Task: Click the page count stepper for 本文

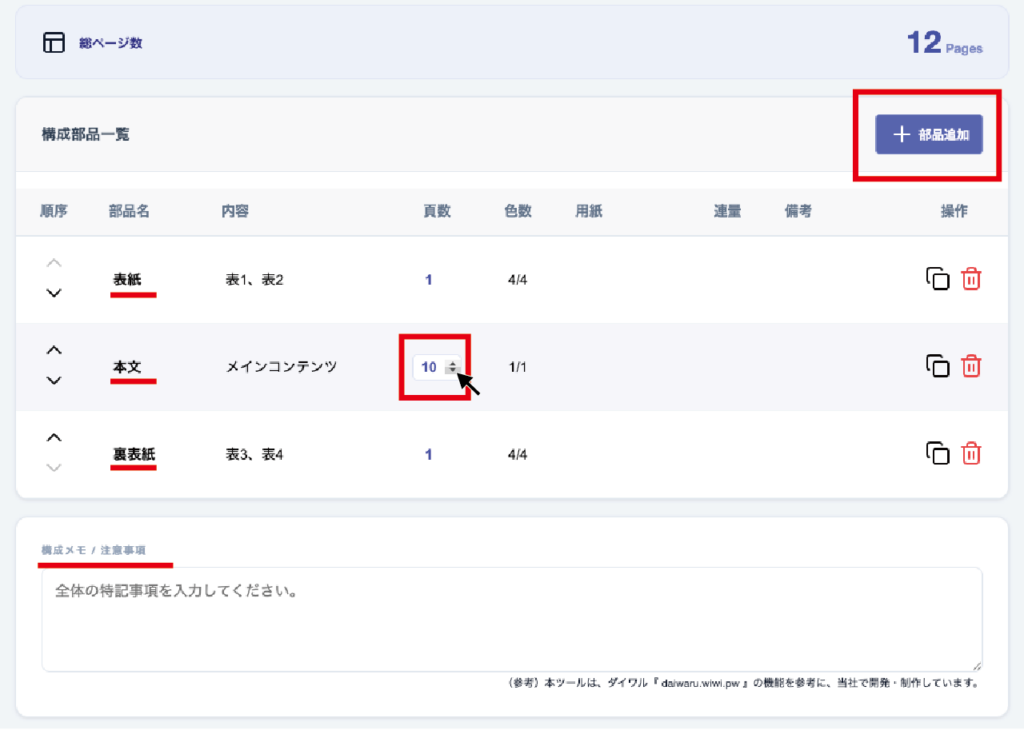Action: click(x=452, y=367)
